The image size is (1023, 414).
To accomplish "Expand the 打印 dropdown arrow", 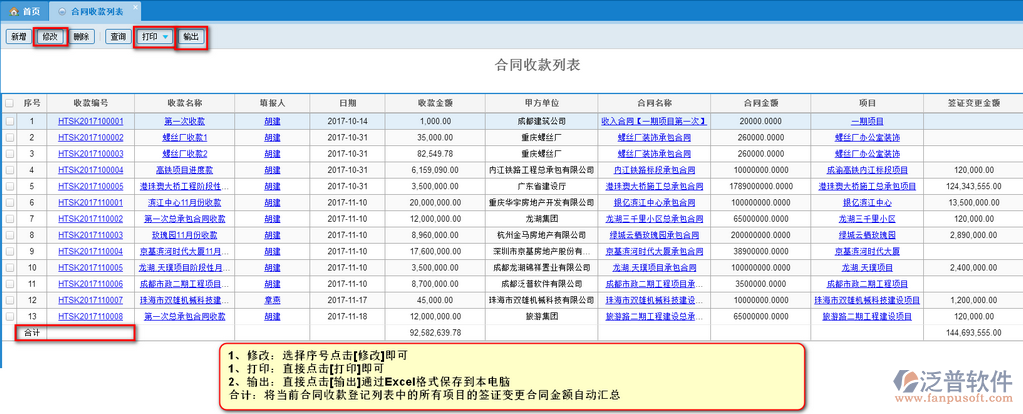I will pos(166,37).
